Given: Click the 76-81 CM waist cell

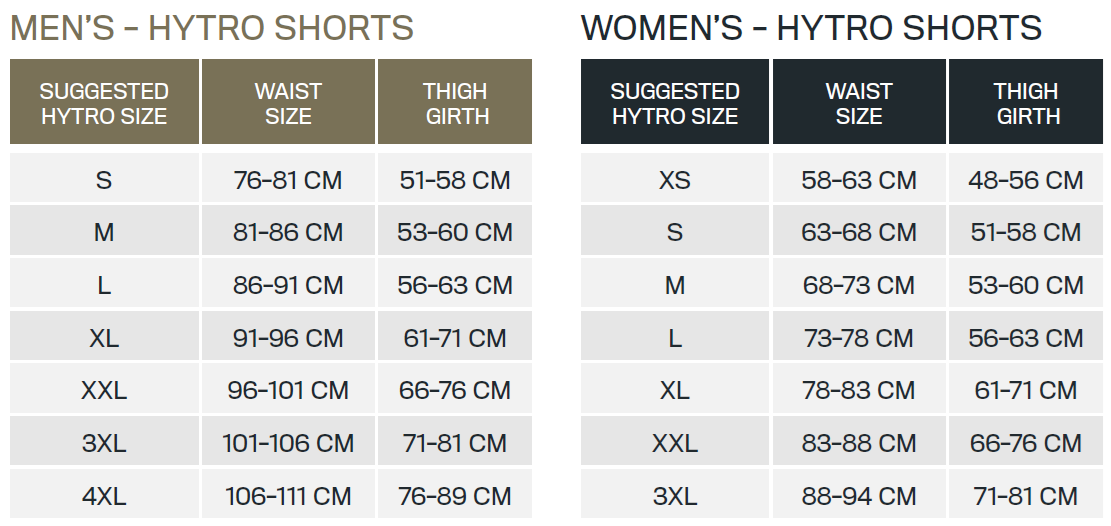Looking at the screenshot, I should [288, 180].
